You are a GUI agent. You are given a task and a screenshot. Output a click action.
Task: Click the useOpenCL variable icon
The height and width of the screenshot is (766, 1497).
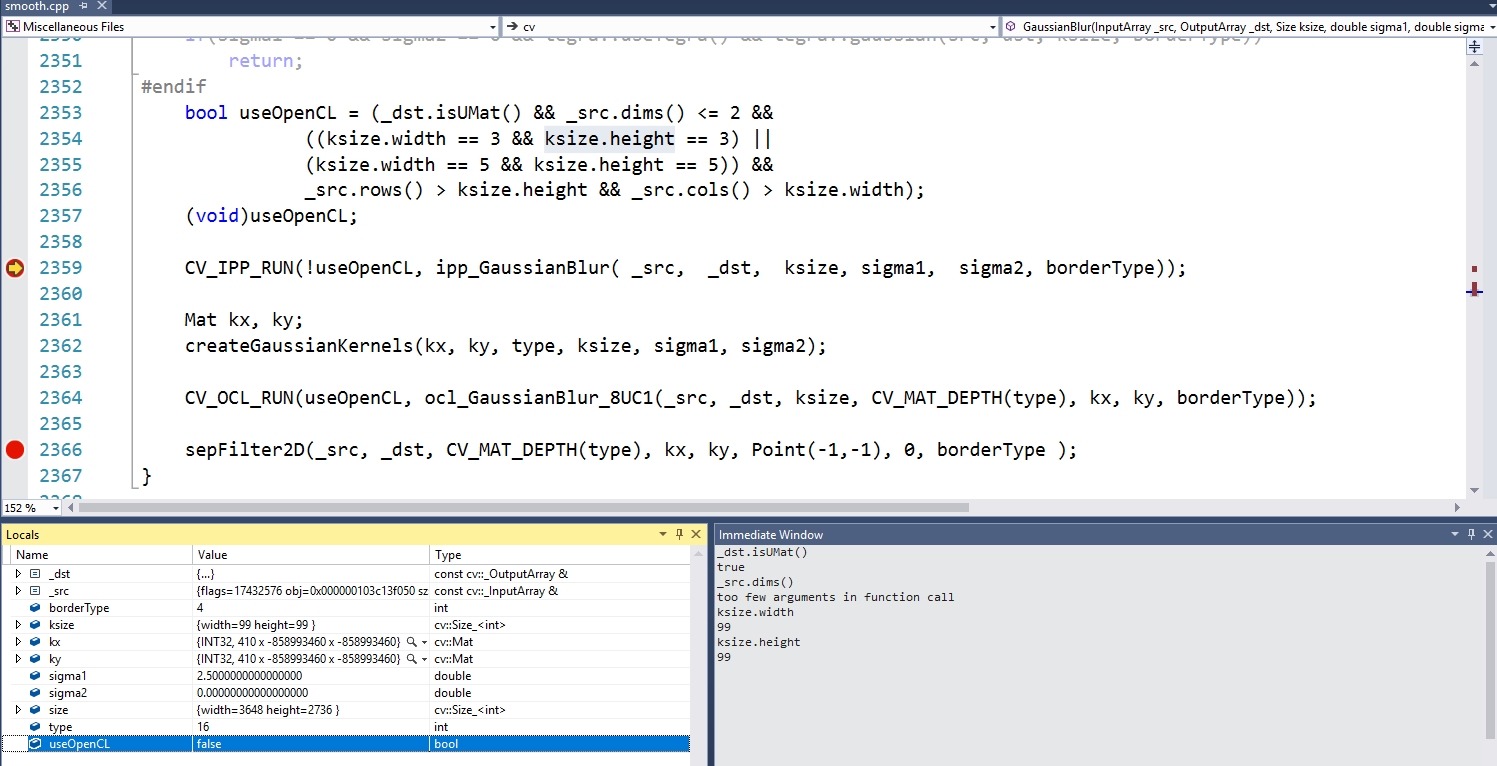[x=35, y=744]
